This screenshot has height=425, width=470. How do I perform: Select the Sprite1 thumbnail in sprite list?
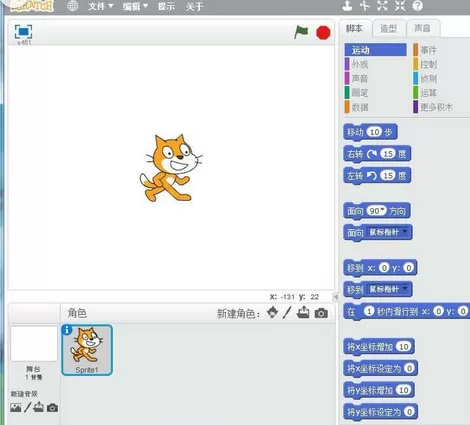tap(87, 350)
